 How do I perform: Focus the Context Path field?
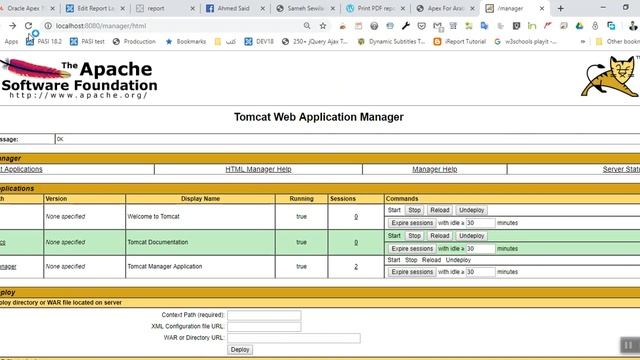[264, 315]
